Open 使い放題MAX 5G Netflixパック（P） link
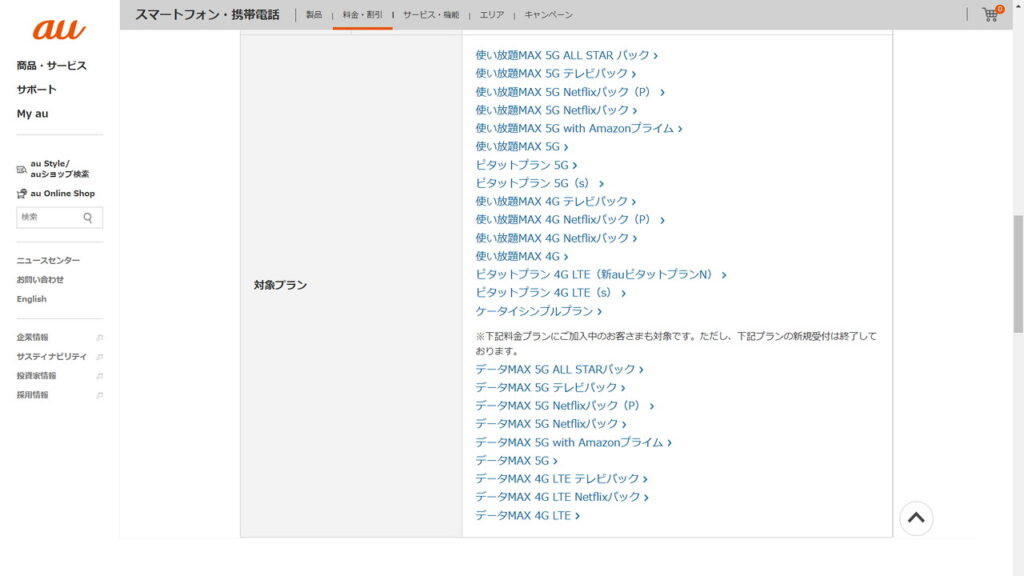Screen dimensions: 1024x576 [x=570, y=92]
